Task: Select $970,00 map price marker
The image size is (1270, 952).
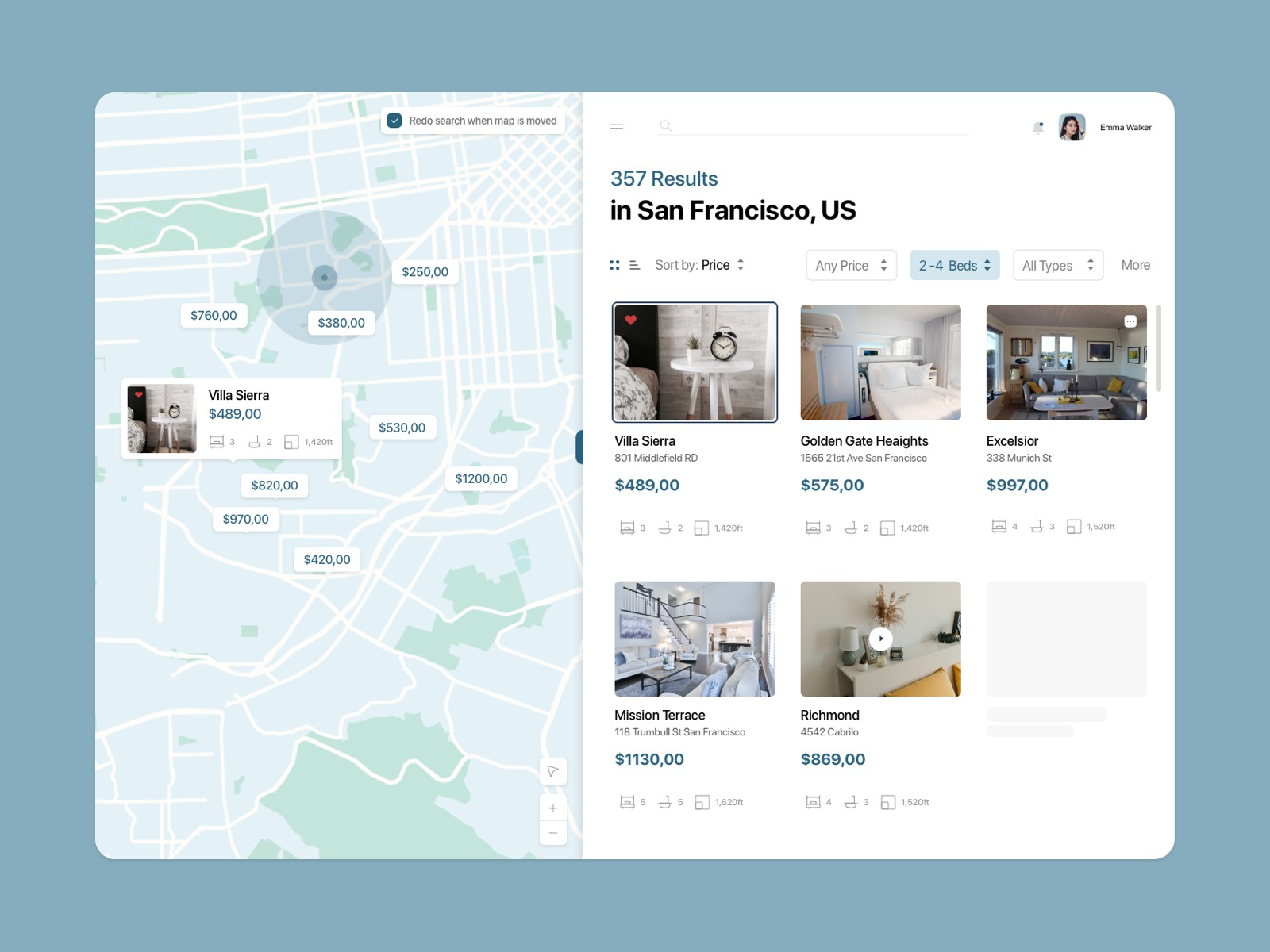Action: (246, 519)
